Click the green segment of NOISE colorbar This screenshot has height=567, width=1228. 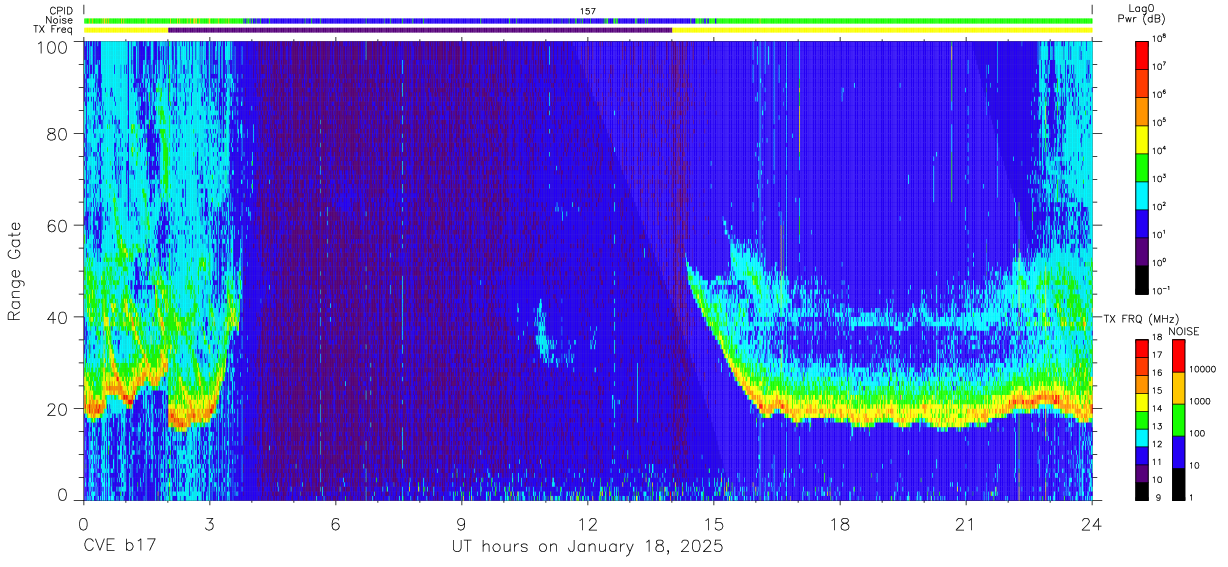point(1178,420)
